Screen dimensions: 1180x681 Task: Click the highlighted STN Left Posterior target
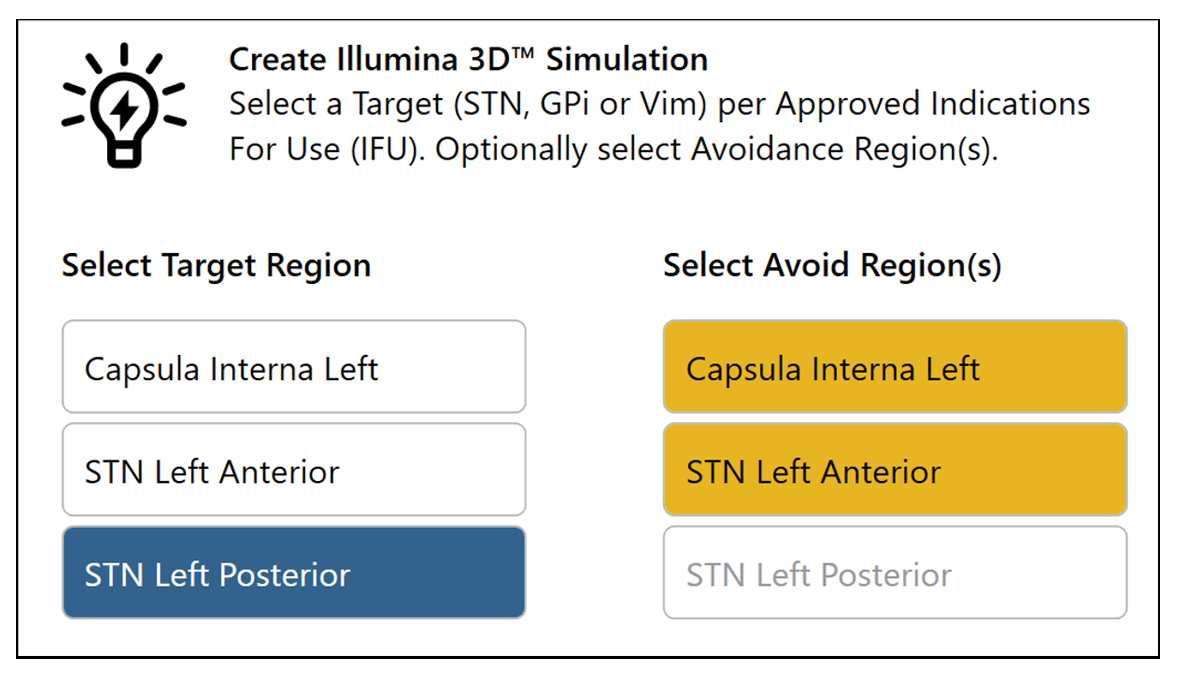point(293,572)
